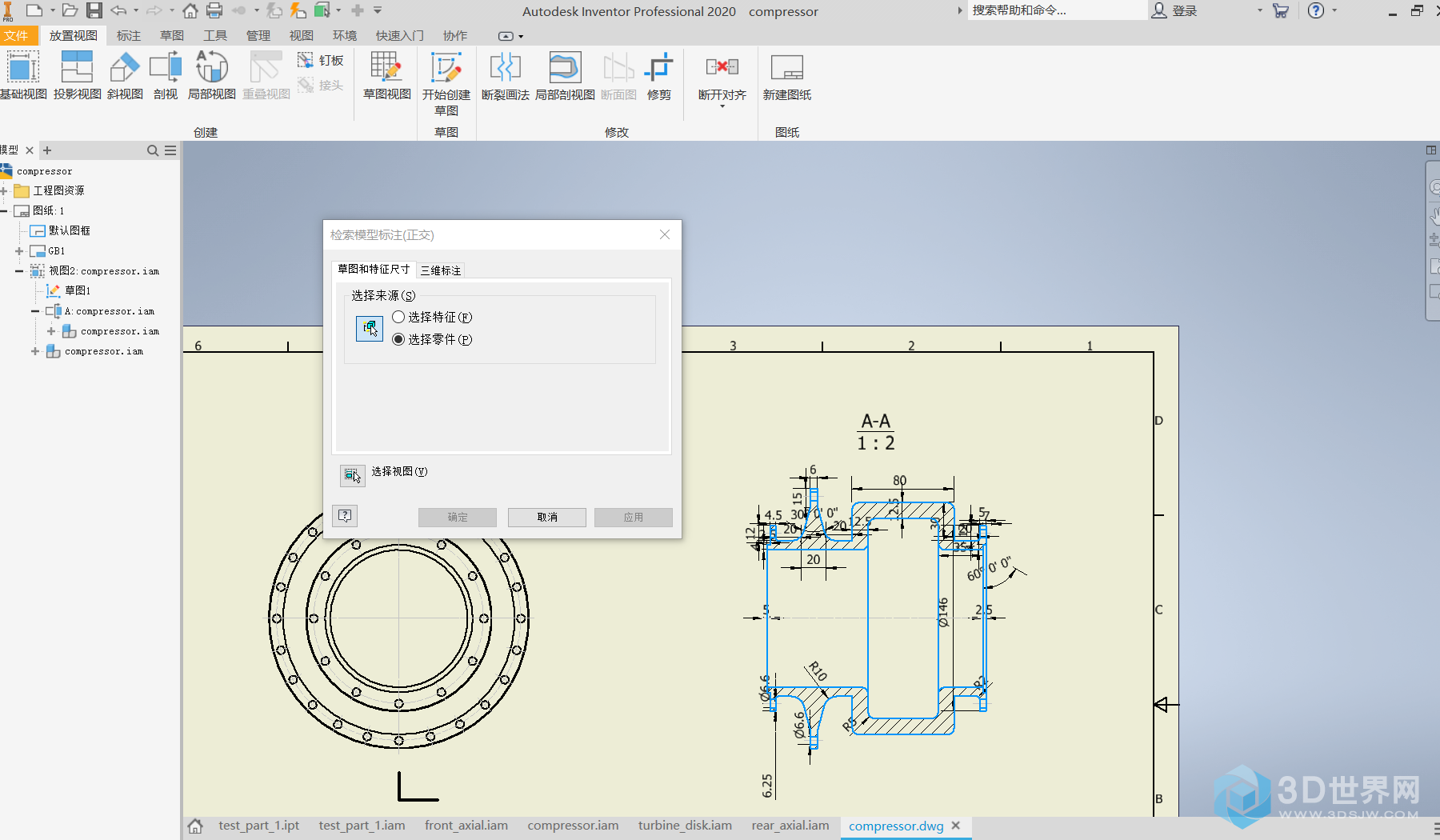Image resolution: width=1440 pixels, height=840 pixels.
Task: Click the Undo arrow
Action: 118,10
